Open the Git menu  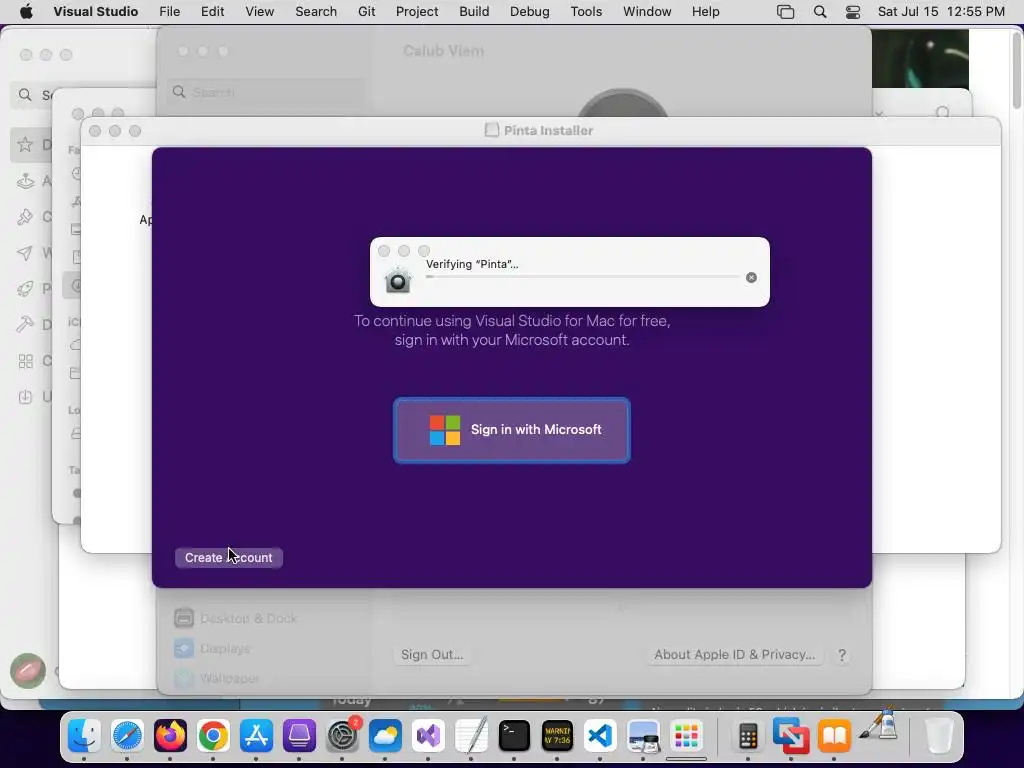tap(366, 12)
